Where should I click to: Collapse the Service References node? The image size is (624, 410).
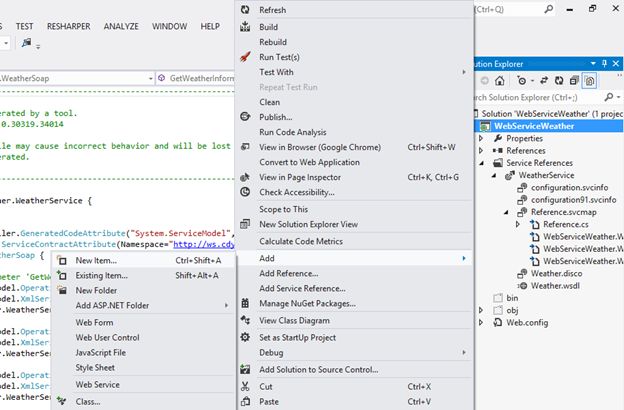point(482,163)
